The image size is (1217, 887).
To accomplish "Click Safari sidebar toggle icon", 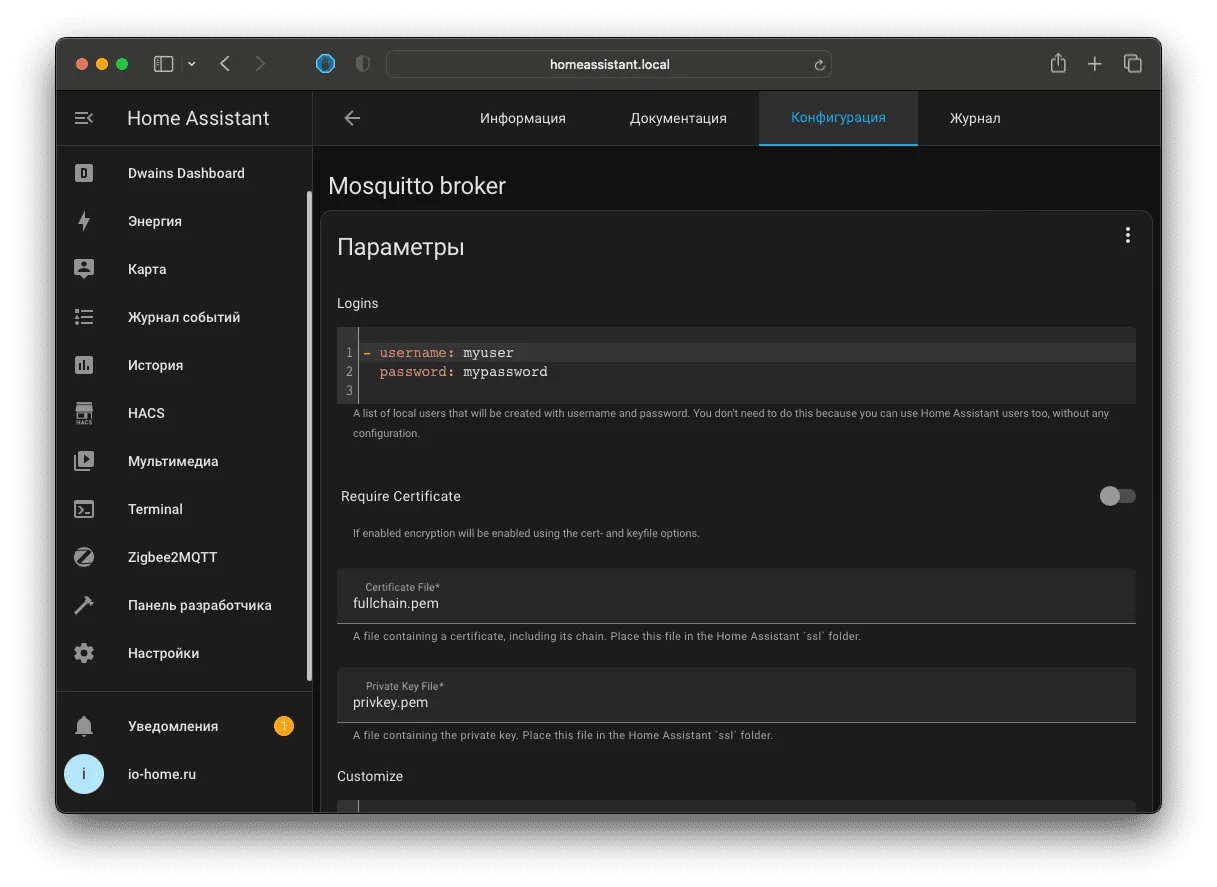I will click(x=163, y=64).
